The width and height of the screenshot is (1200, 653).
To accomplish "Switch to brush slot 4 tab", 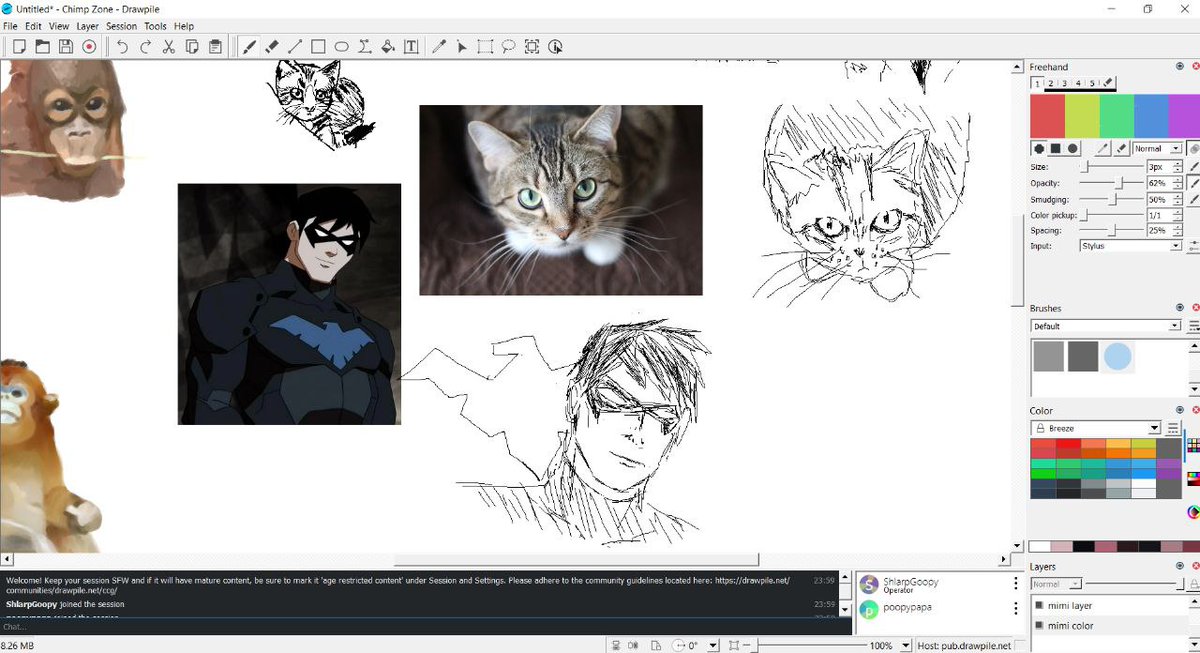I will point(1079,83).
